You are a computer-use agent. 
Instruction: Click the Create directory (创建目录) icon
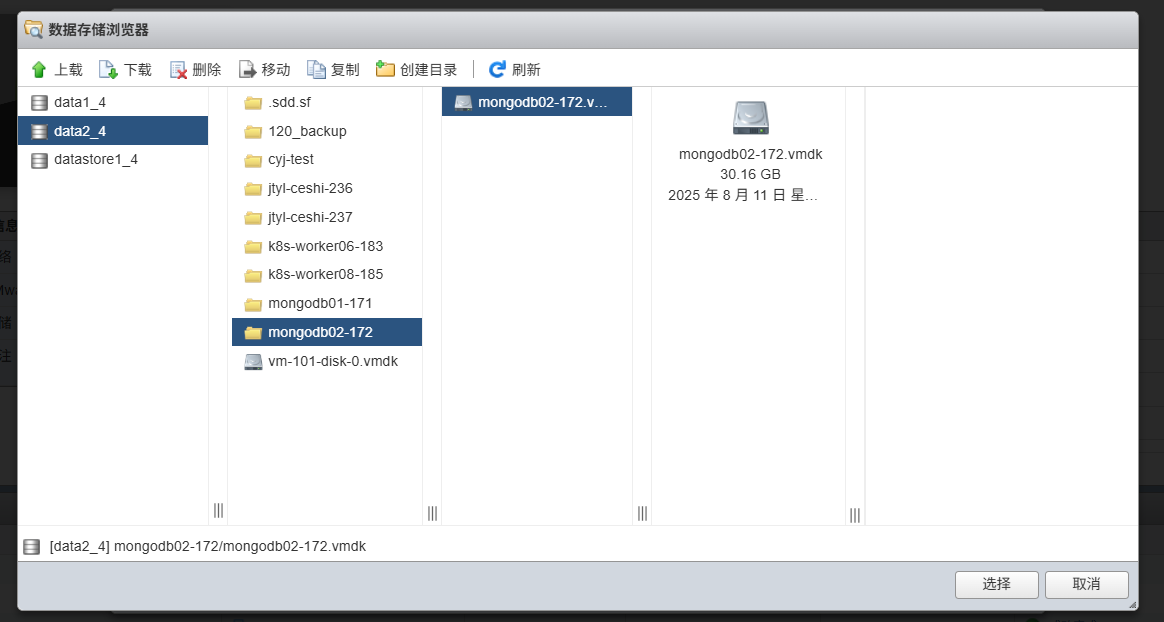pyautogui.click(x=385, y=70)
